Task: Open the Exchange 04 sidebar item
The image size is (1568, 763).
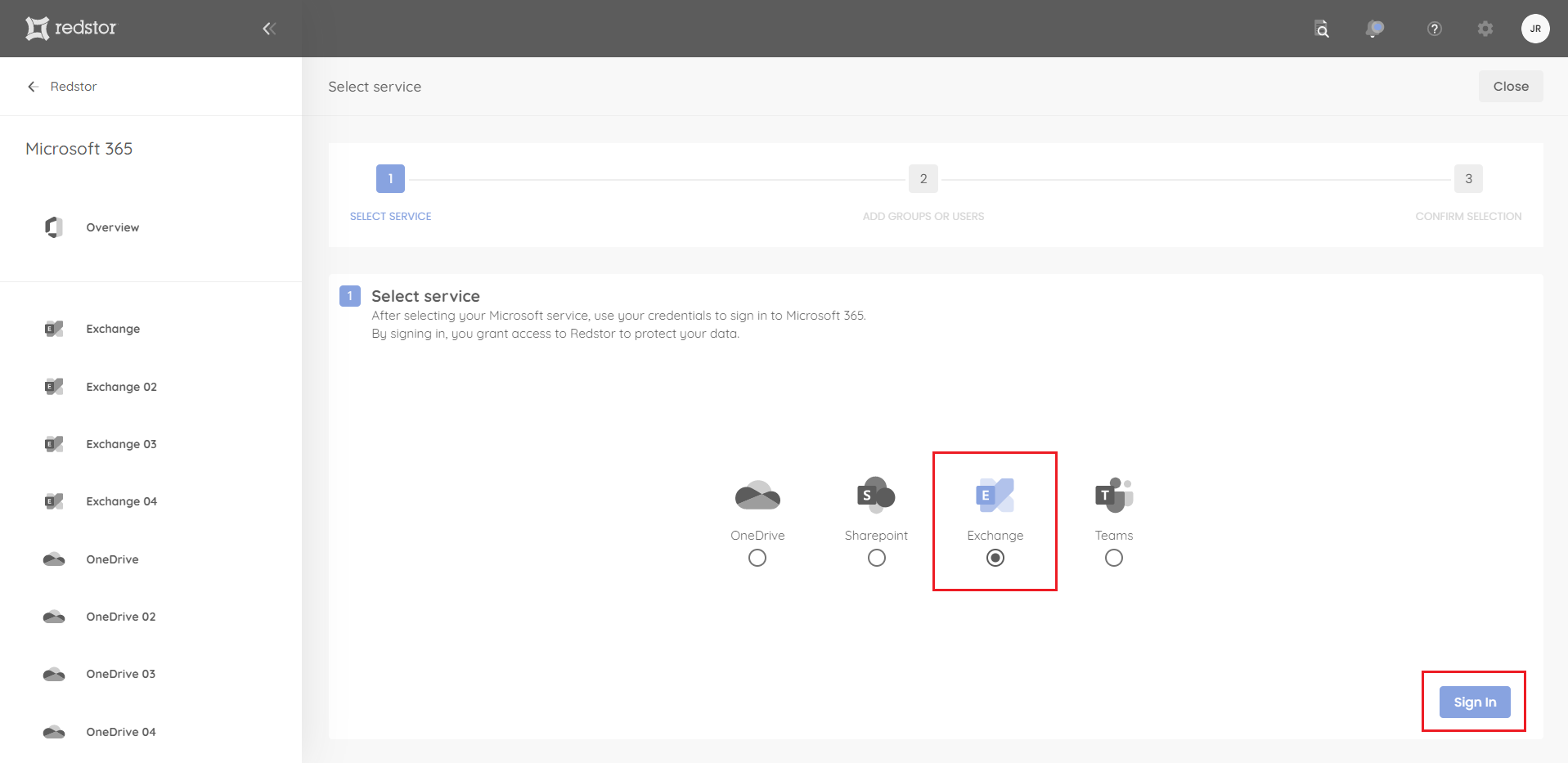Action: [122, 501]
